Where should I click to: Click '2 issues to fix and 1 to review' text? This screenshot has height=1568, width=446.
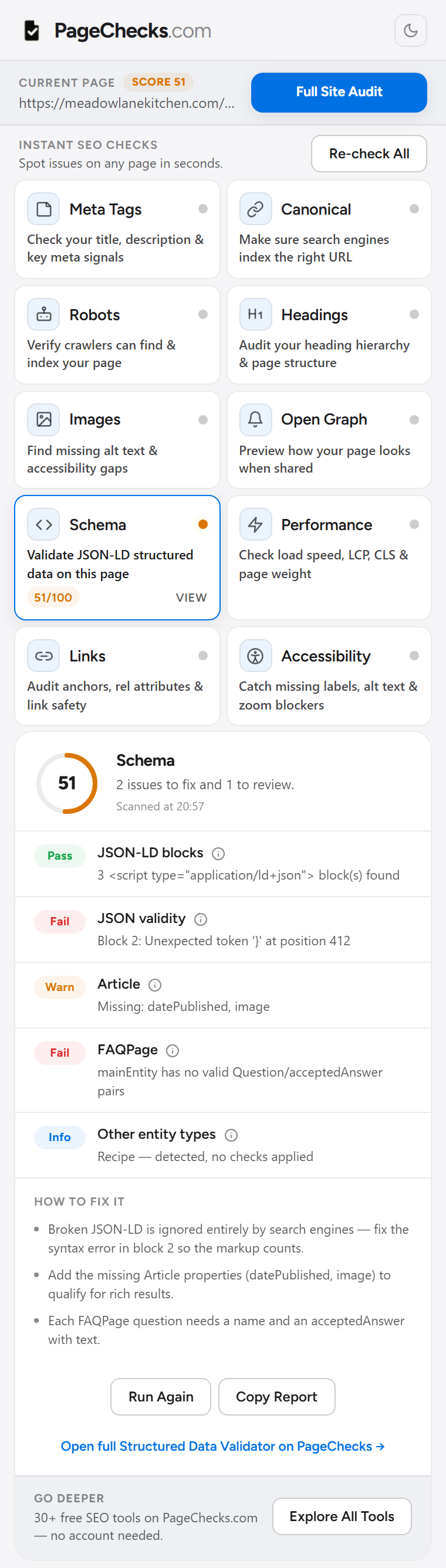[205, 785]
